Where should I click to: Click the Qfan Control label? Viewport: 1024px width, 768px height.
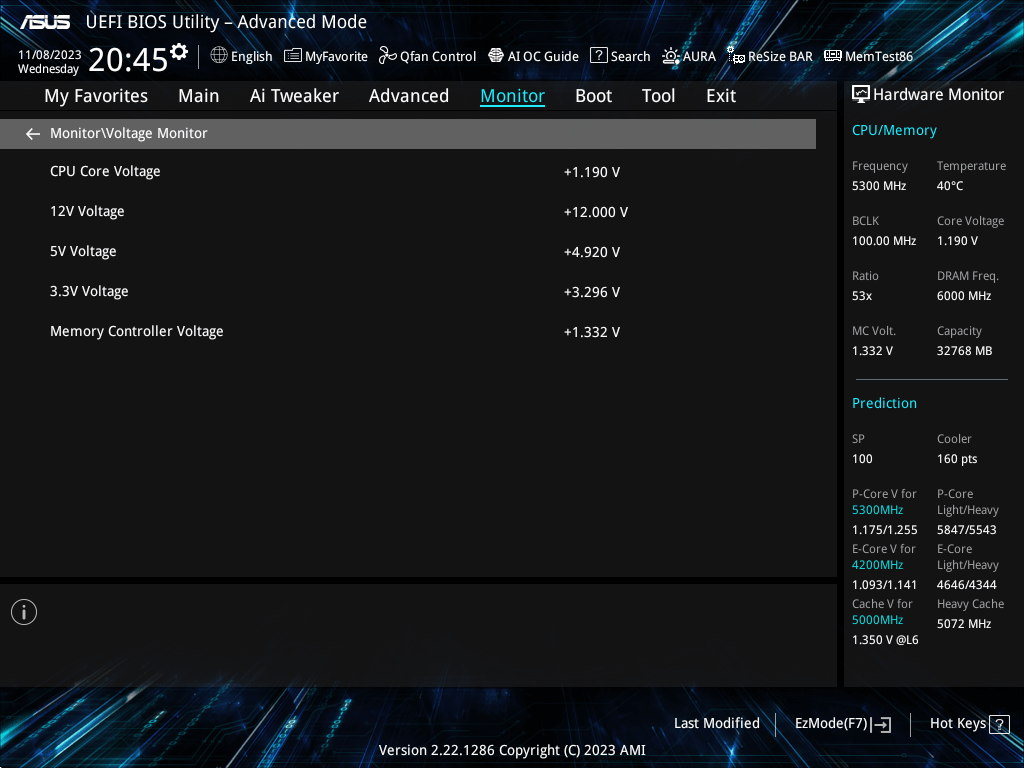coord(438,57)
